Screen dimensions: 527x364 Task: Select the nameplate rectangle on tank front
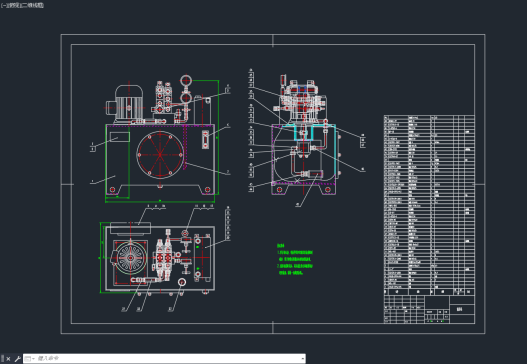120,137
